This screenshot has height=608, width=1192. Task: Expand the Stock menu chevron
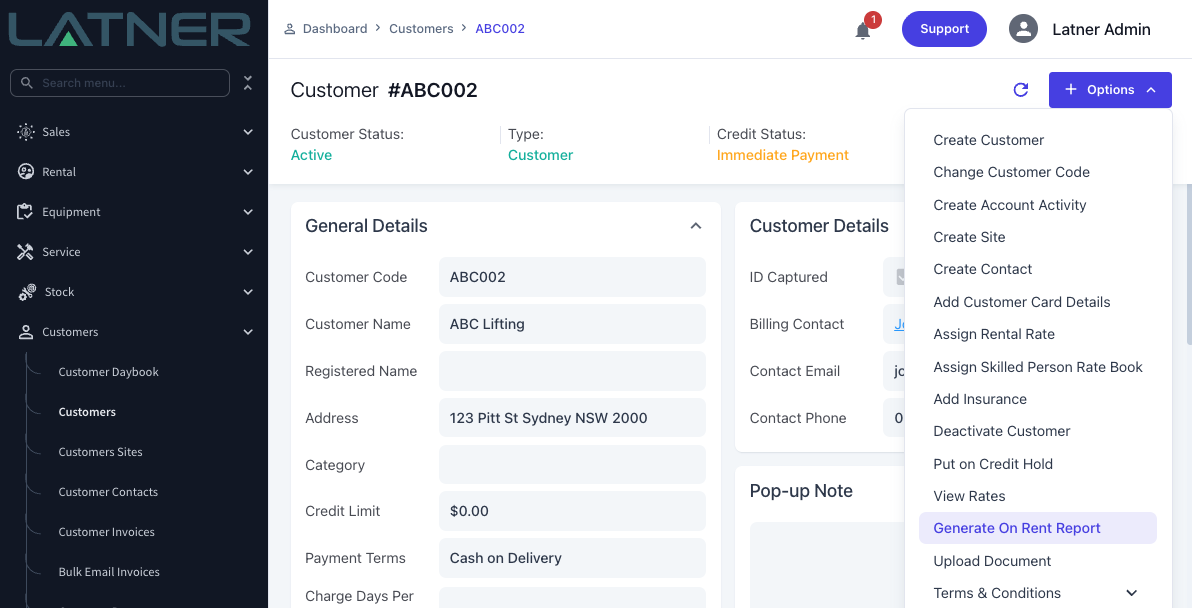pyautogui.click(x=248, y=292)
